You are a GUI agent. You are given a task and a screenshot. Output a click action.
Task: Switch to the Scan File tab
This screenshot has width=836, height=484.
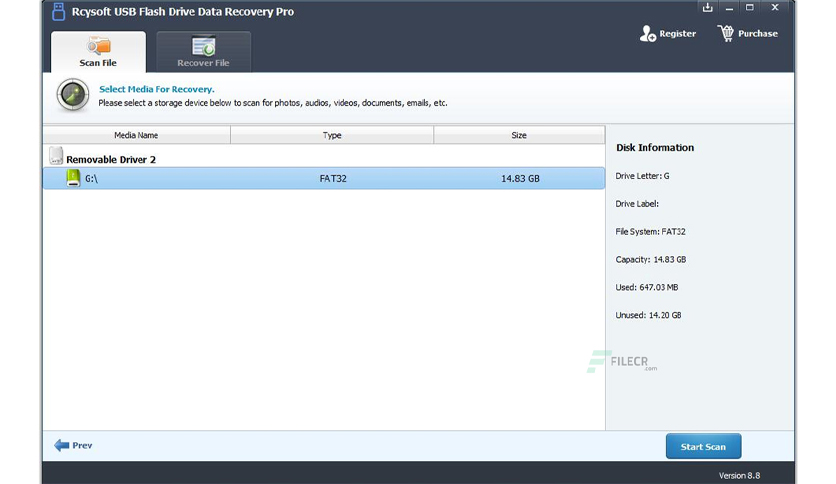[x=98, y=52]
